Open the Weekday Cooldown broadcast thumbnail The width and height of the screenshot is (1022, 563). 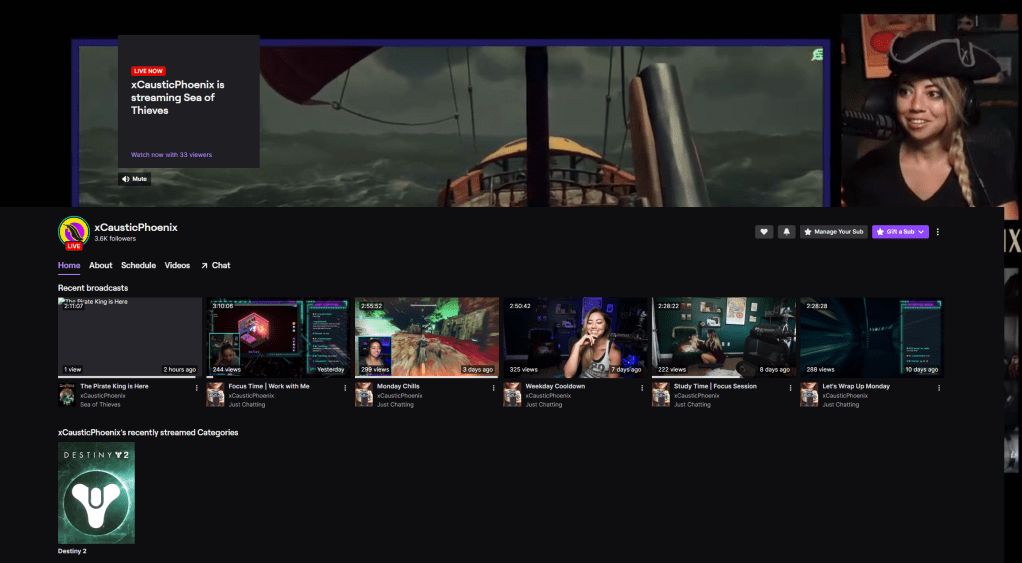575,337
